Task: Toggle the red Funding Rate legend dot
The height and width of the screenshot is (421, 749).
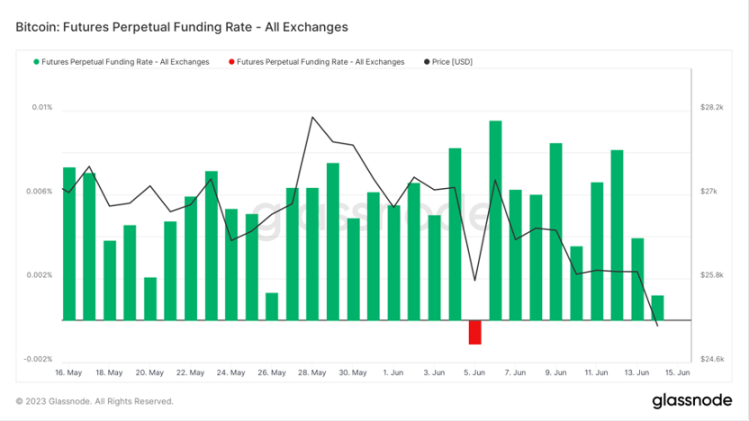Action: coord(232,62)
